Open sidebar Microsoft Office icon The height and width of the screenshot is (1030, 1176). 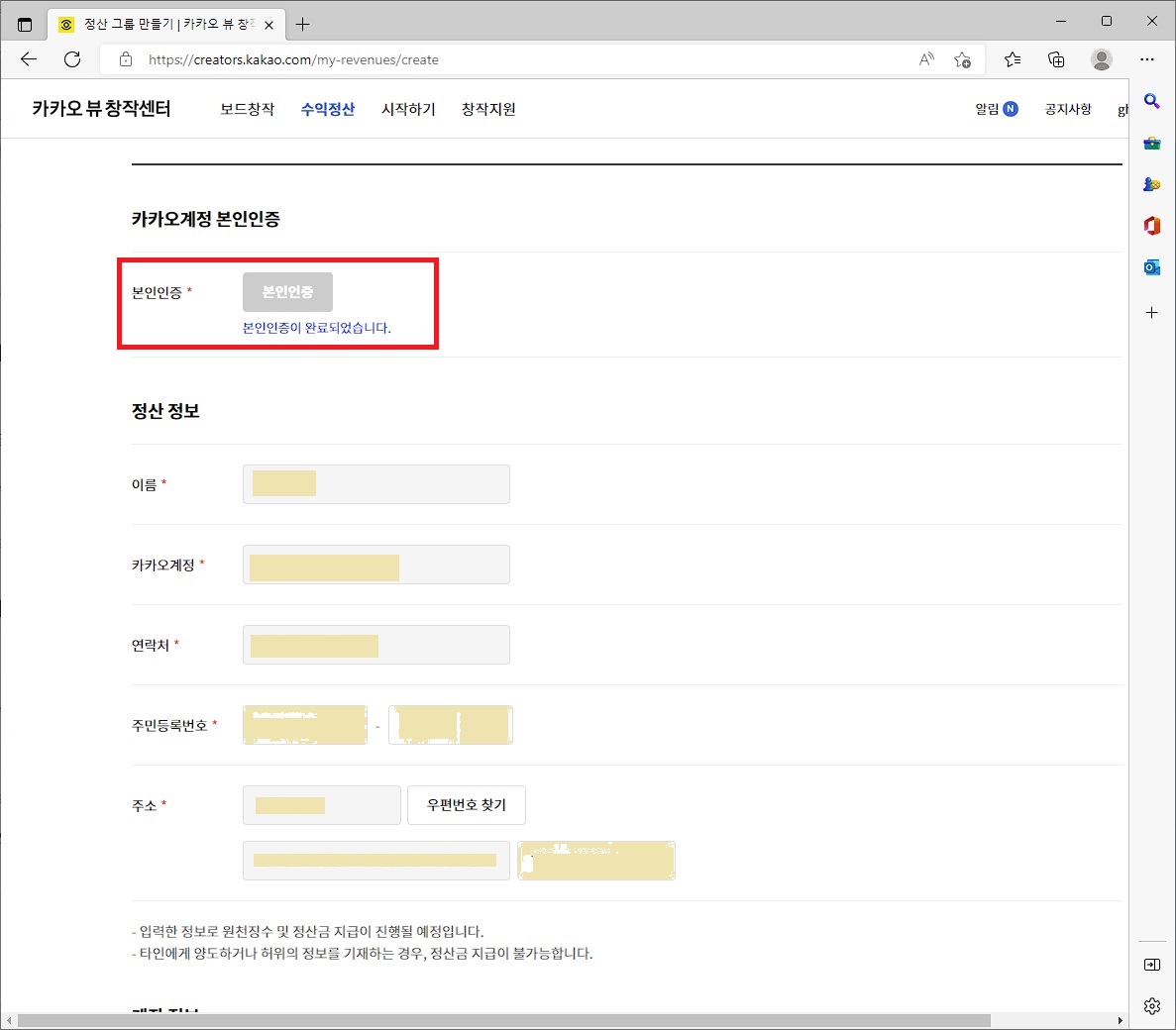[x=1152, y=225]
